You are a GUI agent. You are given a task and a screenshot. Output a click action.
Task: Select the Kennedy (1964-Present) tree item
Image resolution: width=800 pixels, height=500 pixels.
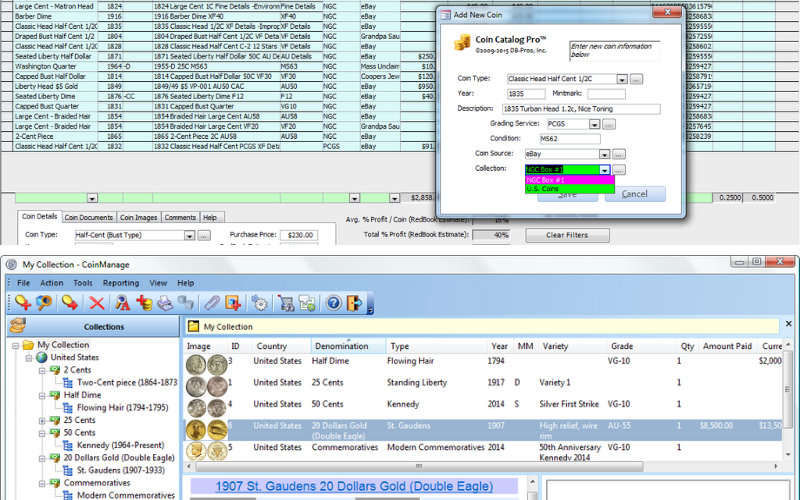(120, 445)
